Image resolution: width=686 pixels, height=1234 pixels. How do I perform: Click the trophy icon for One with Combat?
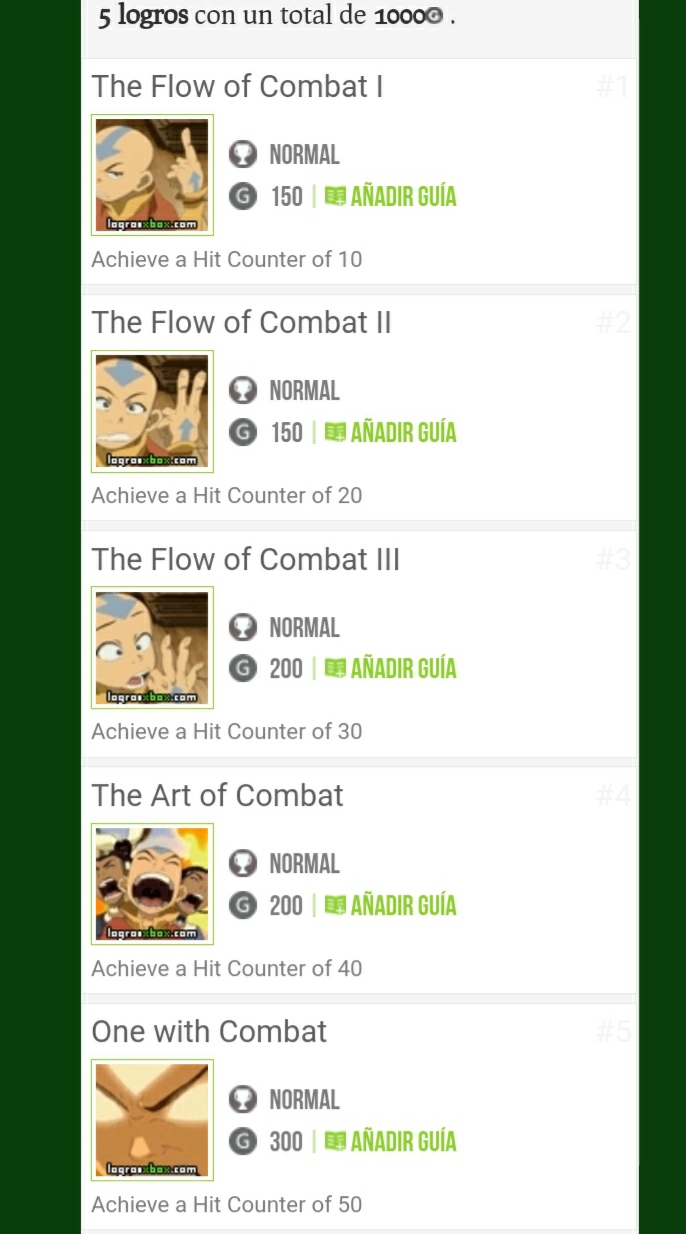(x=242, y=1100)
